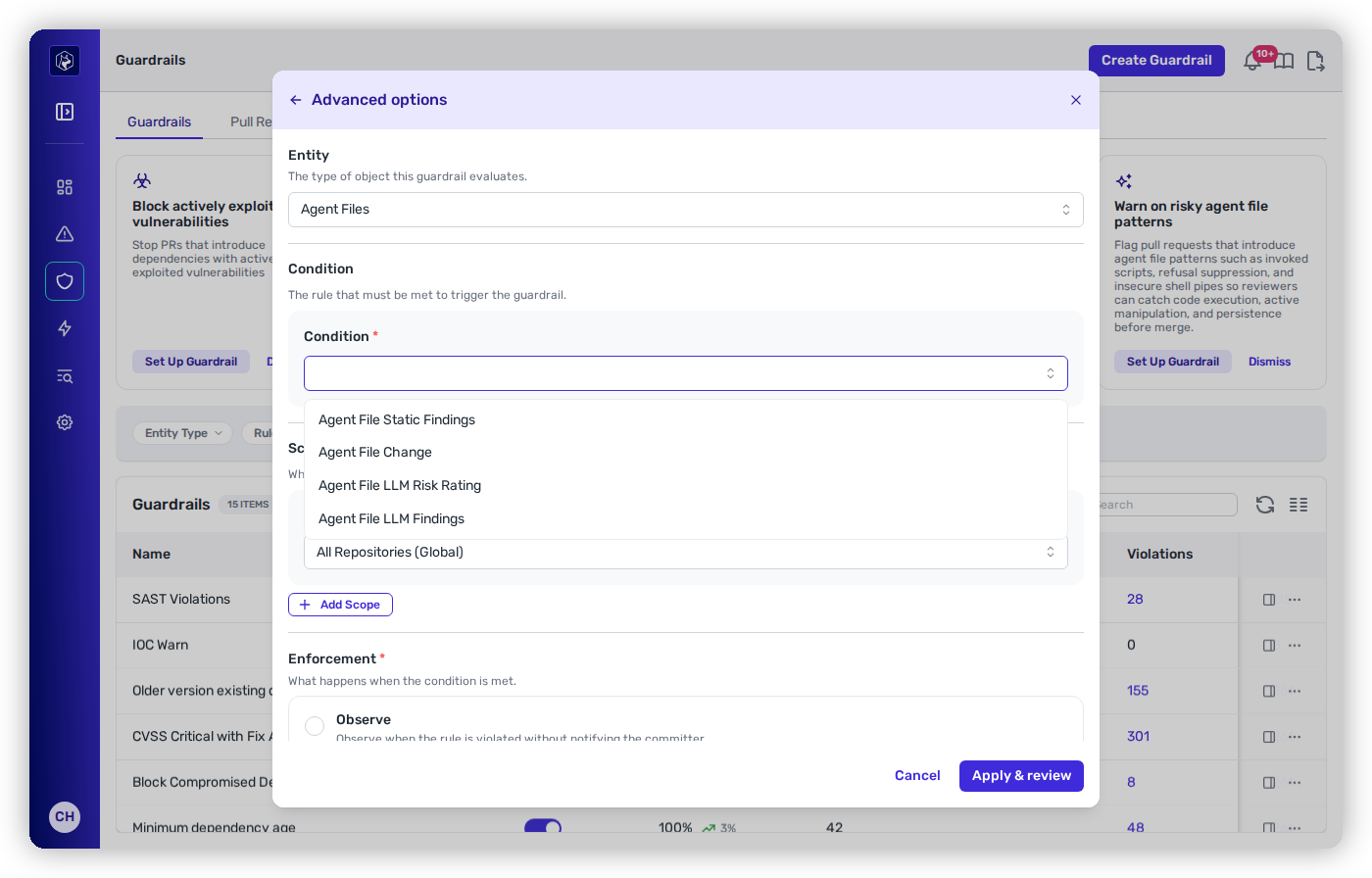Image resolution: width=1372 pixels, height=878 pixels.
Task: Open the documentation book icon
Action: click(x=1284, y=61)
